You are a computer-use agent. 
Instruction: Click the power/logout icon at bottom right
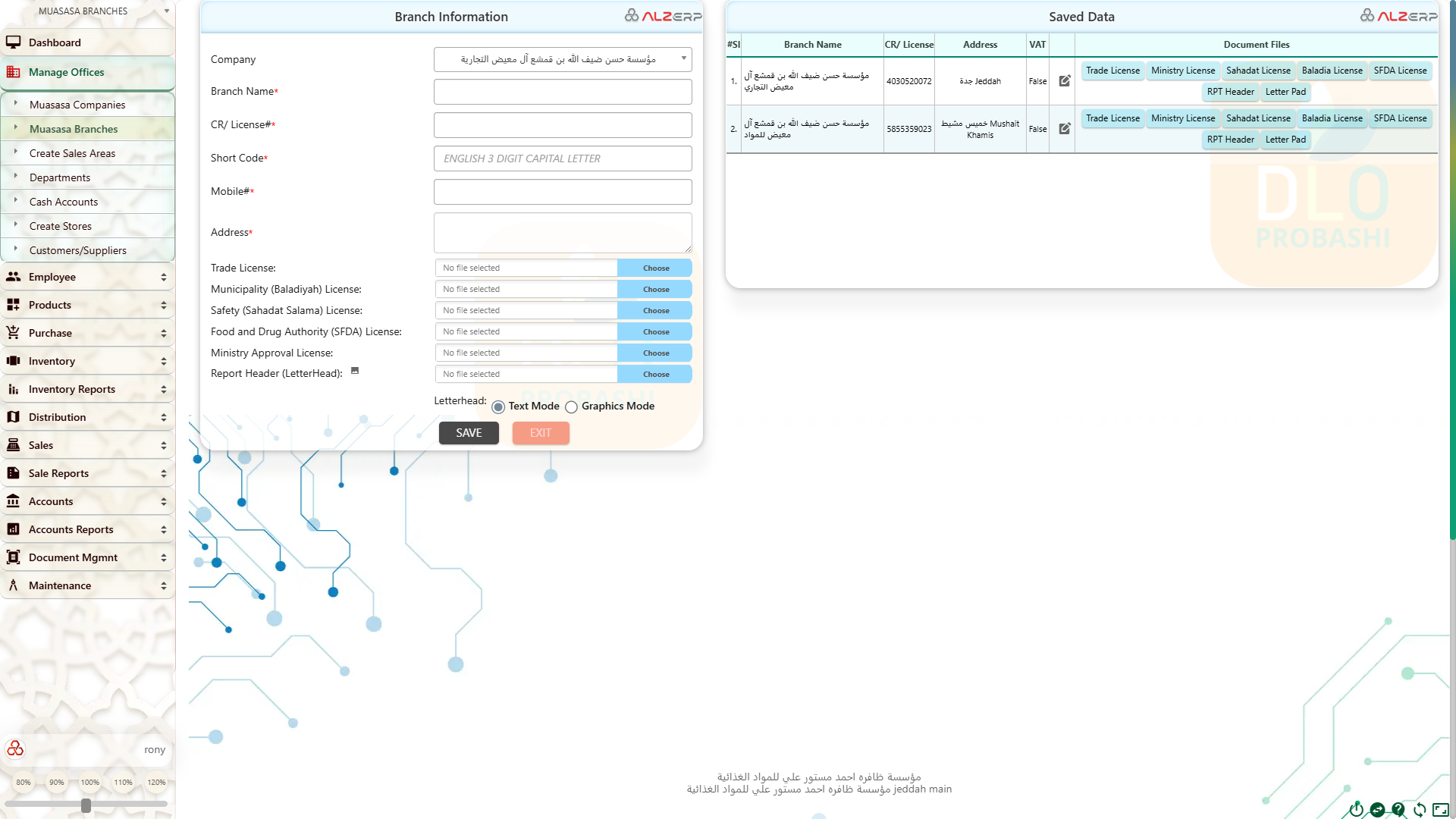[1356, 809]
